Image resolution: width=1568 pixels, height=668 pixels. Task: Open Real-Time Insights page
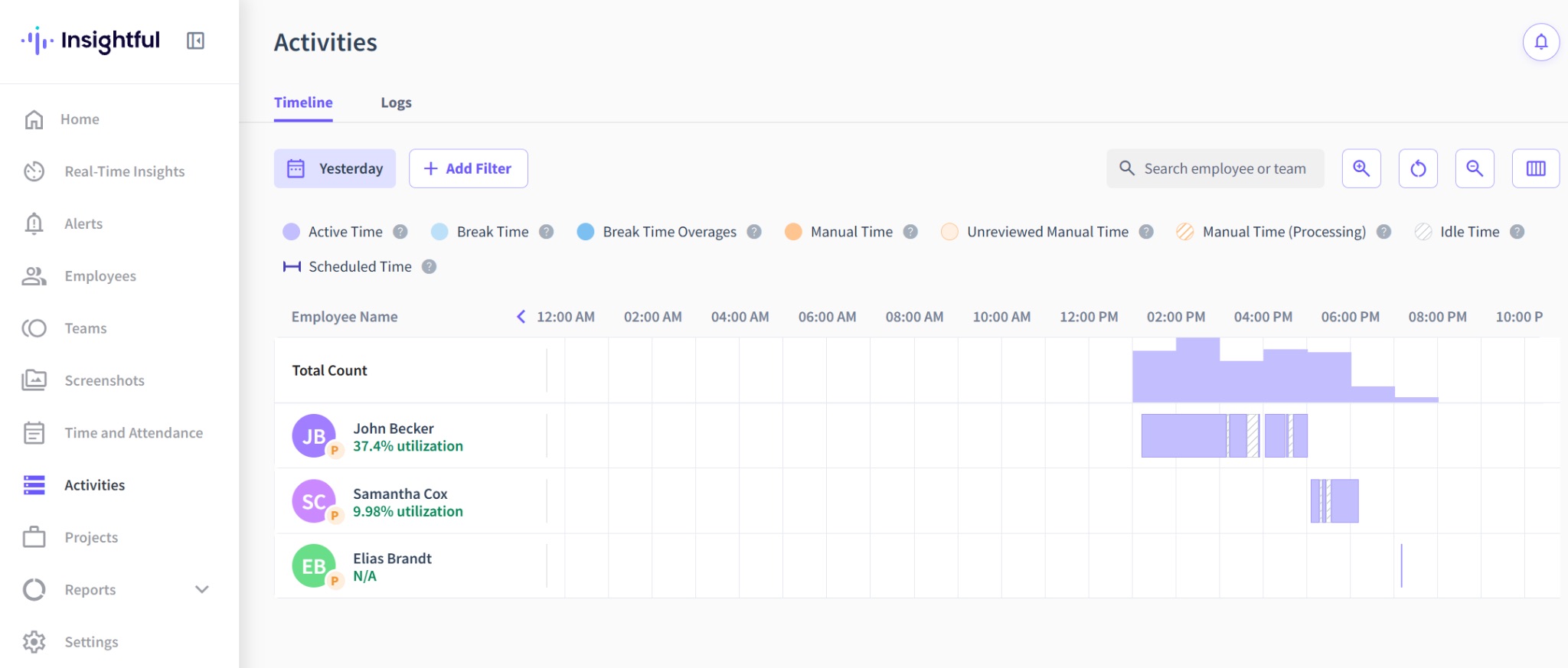(x=125, y=171)
